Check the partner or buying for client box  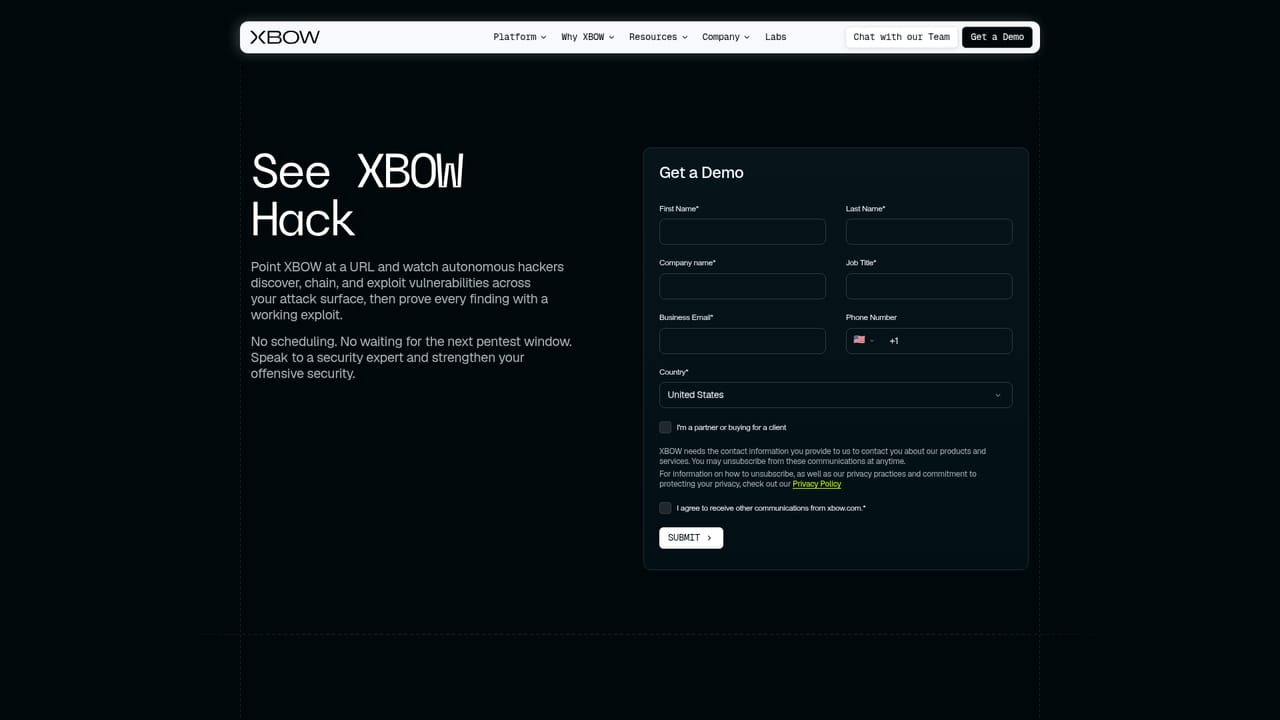click(665, 427)
